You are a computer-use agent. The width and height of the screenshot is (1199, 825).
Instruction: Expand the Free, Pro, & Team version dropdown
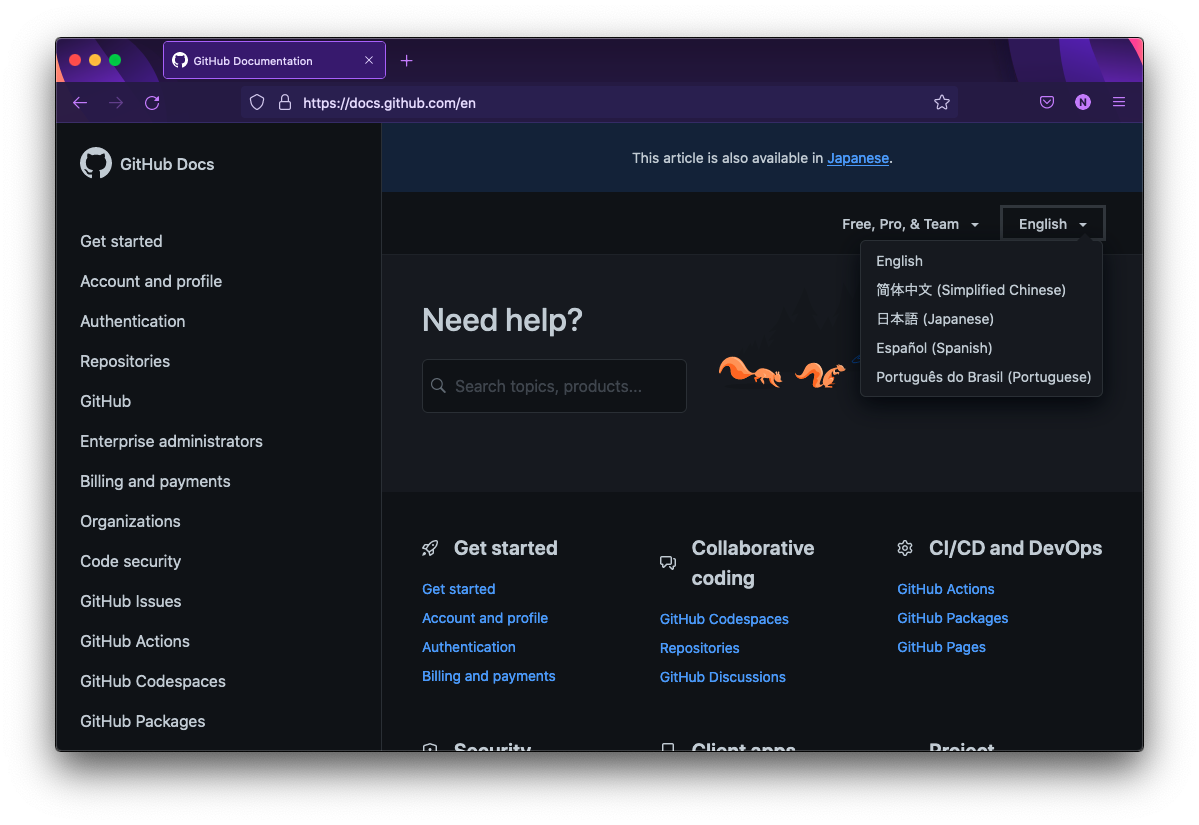[x=910, y=224]
